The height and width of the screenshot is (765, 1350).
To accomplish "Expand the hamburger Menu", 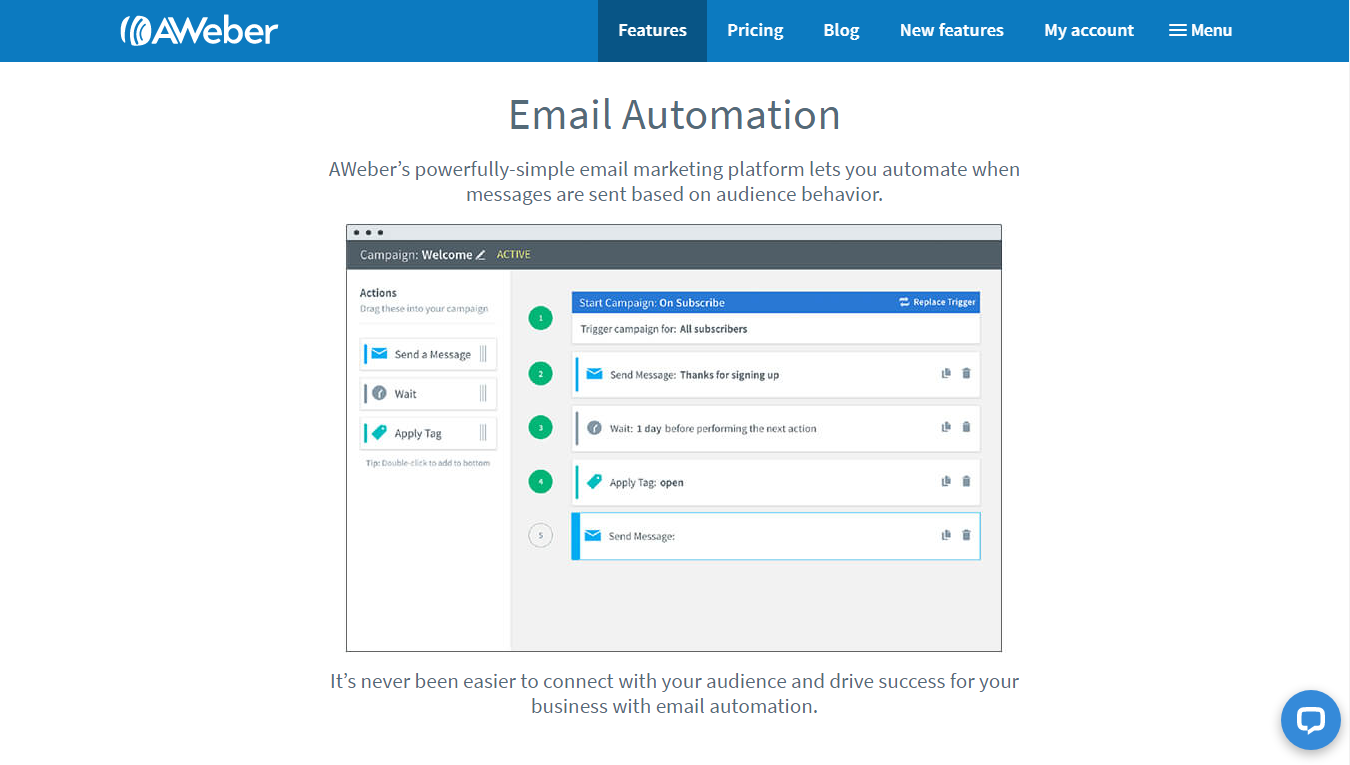I will (1200, 30).
